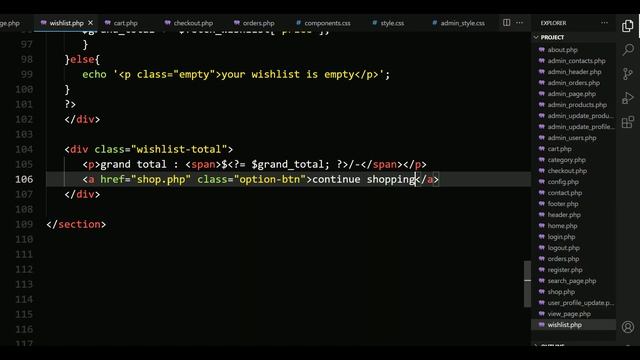This screenshot has width=640, height=360.
Task: Click 'continue shopping' text in code
Action: [364, 179]
